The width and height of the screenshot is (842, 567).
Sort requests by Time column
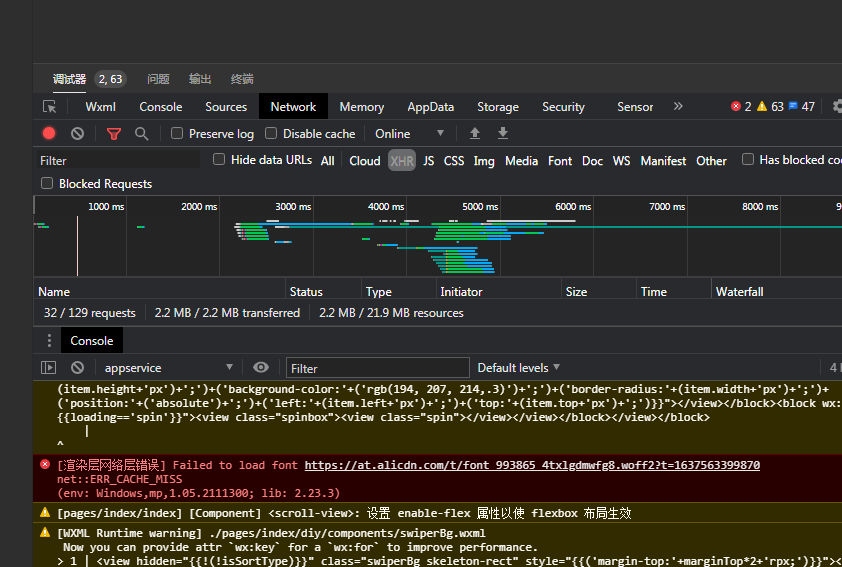[x=674, y=292]
